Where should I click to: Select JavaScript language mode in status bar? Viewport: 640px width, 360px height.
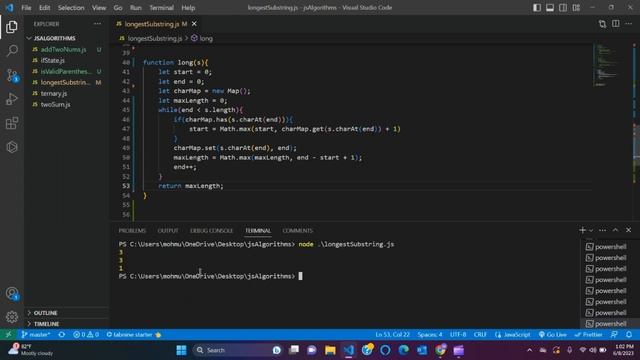click(x=513, y=335)
